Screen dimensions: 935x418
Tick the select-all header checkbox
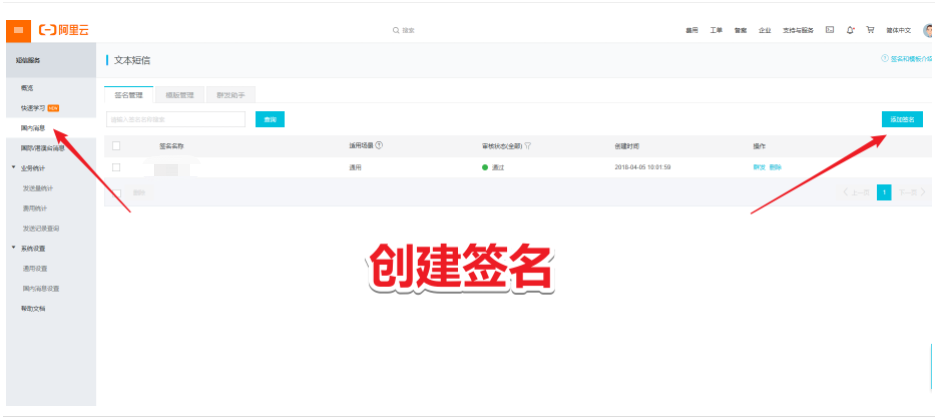(116, 146)
